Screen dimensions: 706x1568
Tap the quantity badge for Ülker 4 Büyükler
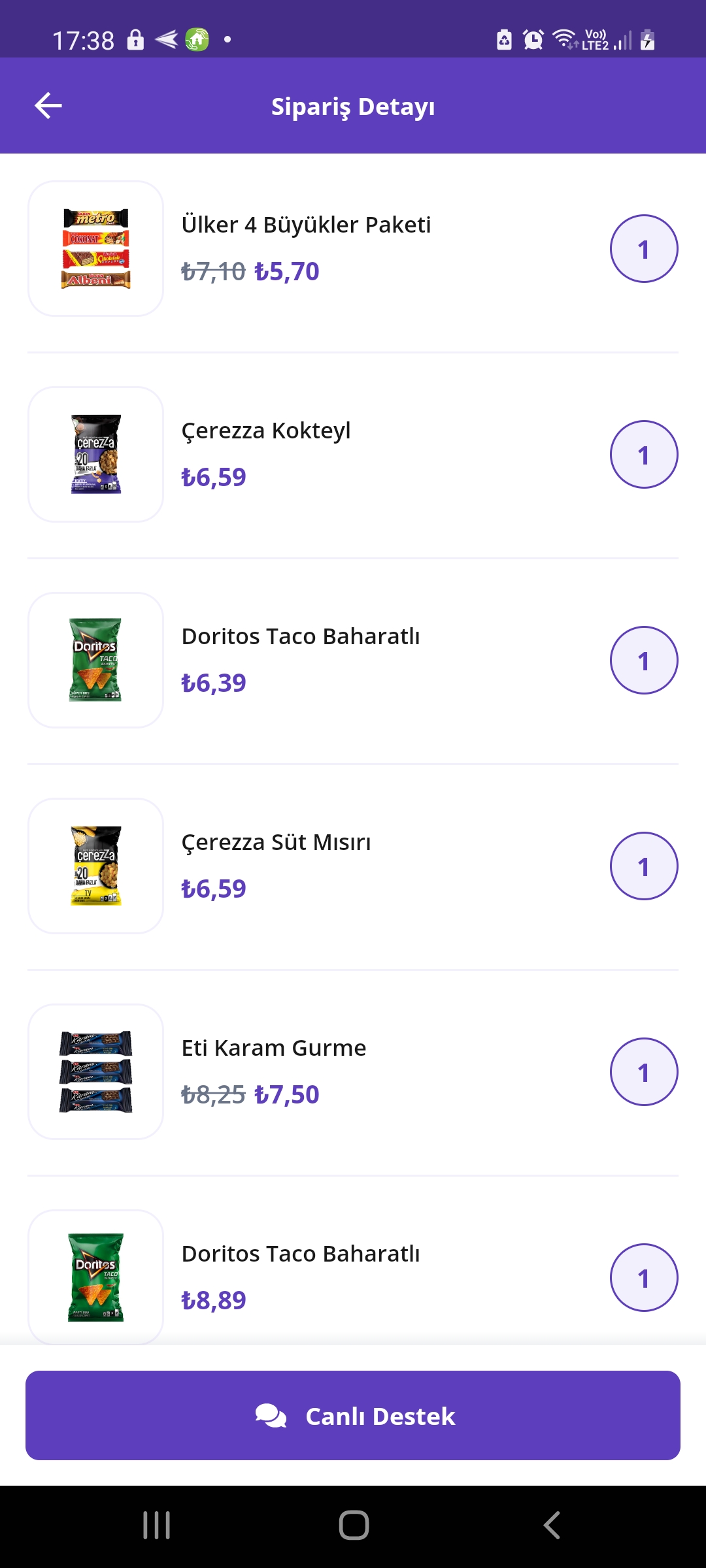click(x=644, y=249)
